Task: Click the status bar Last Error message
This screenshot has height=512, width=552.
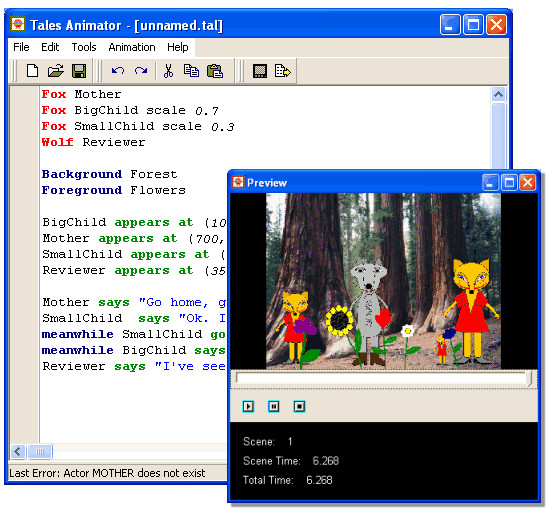Action: pos(107,473)
